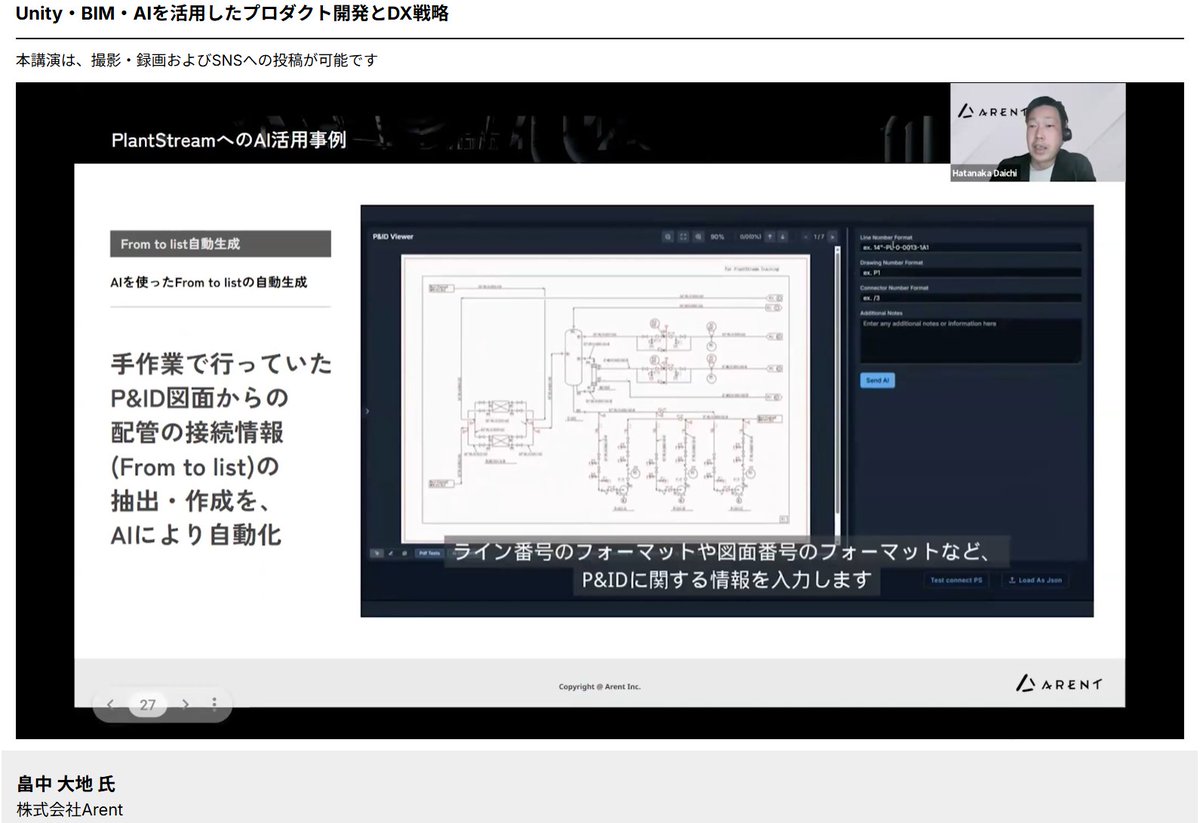The image size is (1200, 823).
Task: Click the AIを使ったFrom to listの自動生成 subtitle
Action: tap(208, 283)
